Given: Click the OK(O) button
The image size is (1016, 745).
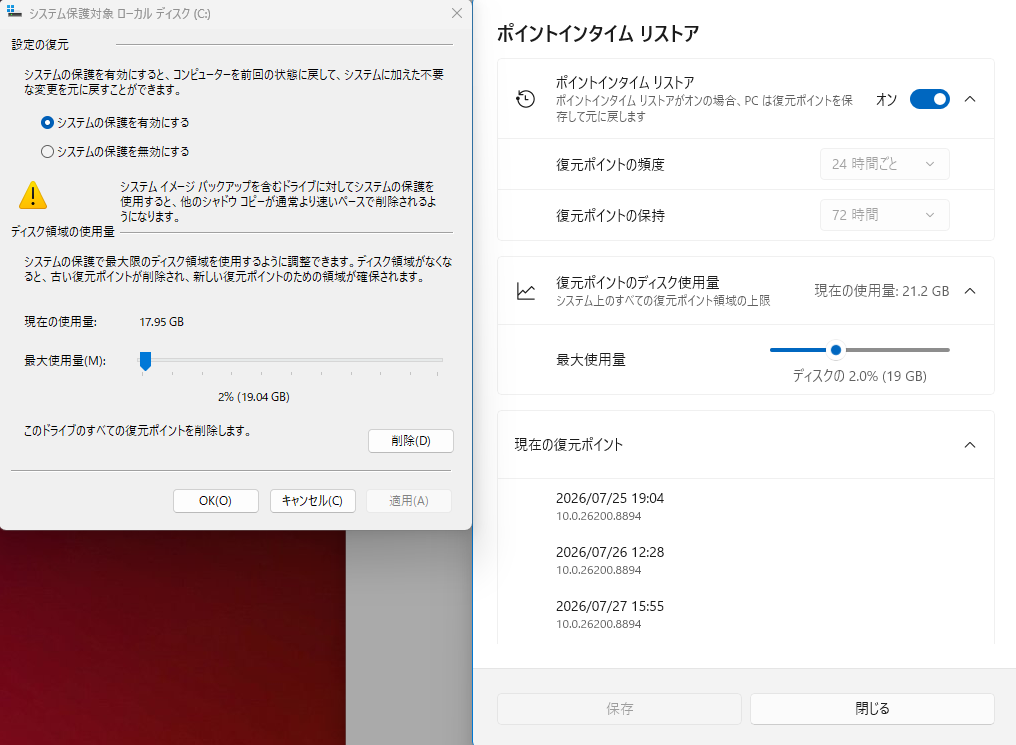Looking at the screenshot, I should [x=216, y=501].
